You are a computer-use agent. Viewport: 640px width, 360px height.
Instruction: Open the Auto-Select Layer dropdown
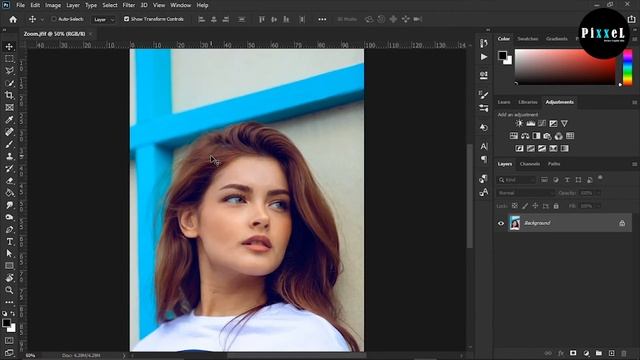[x=103, y=19]
